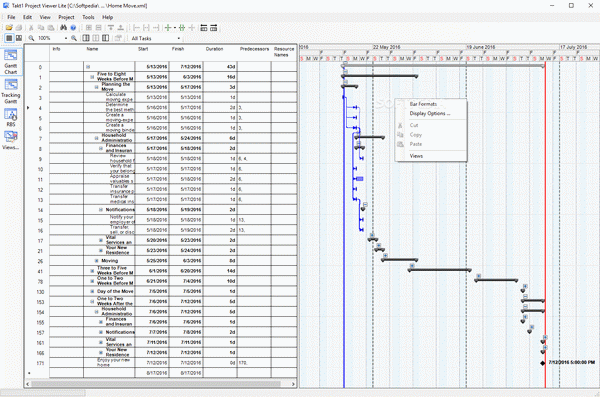Expand Three to Five Weeks Before group
The image size is (600, 397).
[92, 271]
